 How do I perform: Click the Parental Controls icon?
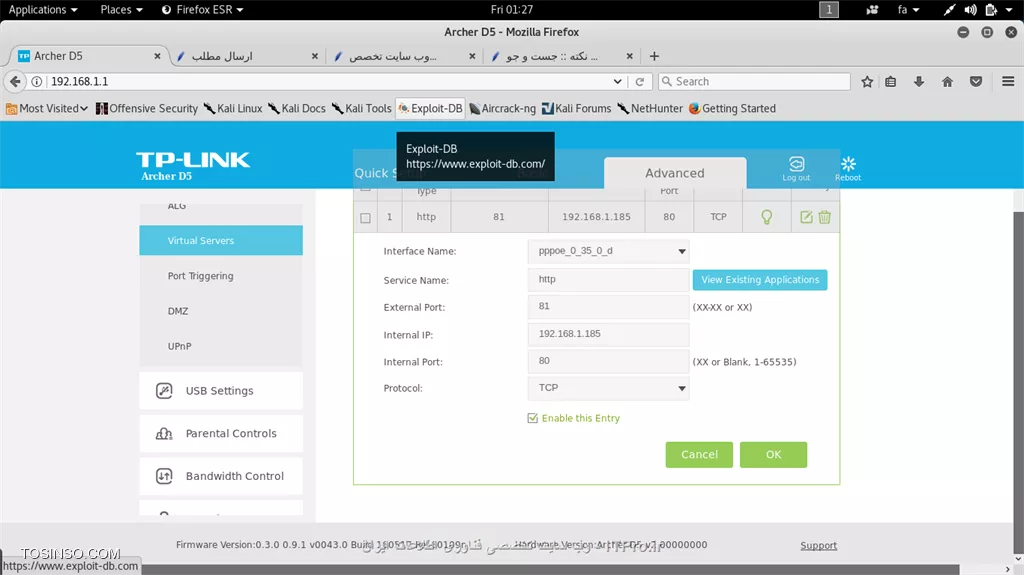(x=164, y=433)
